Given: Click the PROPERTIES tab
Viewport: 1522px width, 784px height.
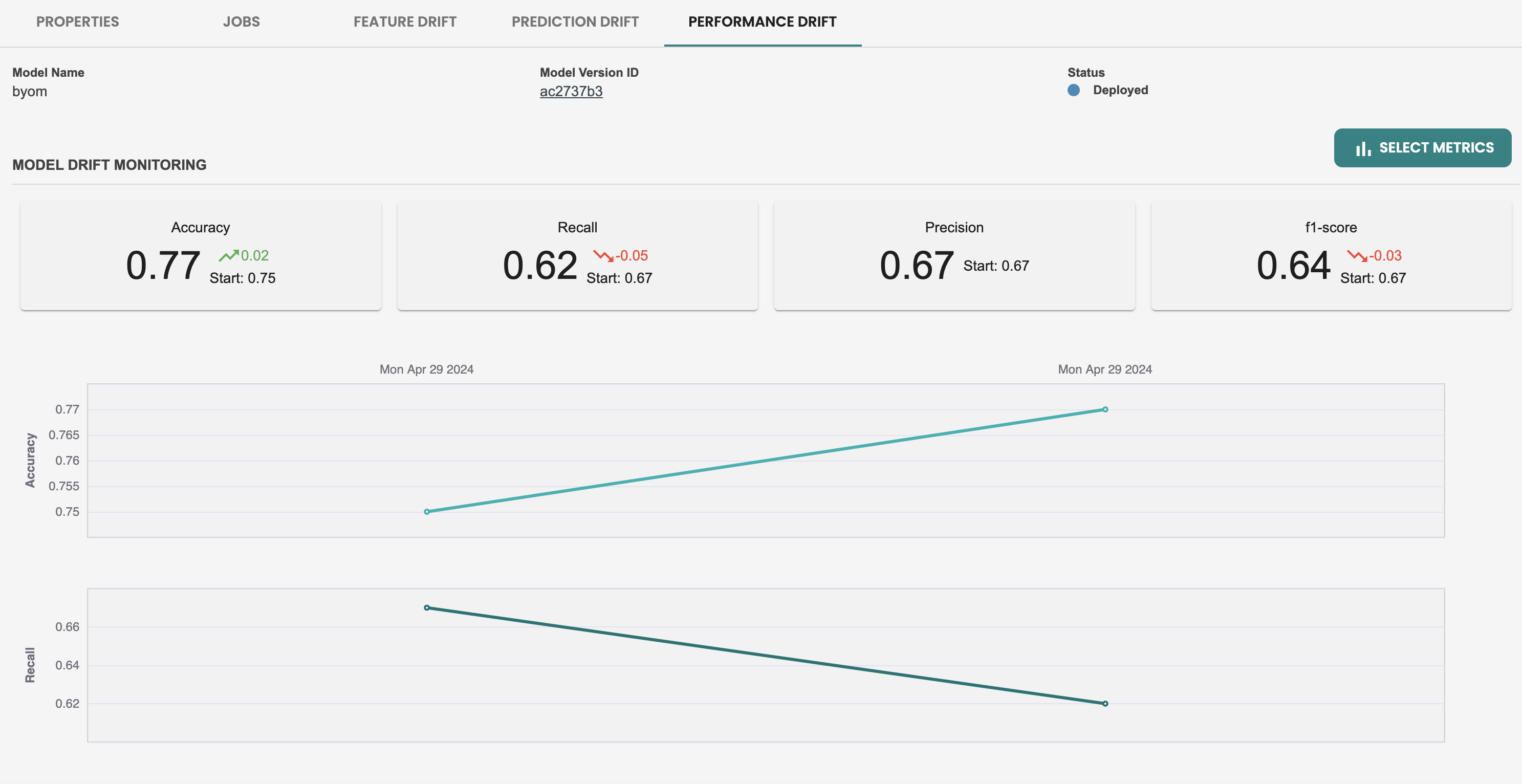Looking at the screenshot, I should coord(77,22).
